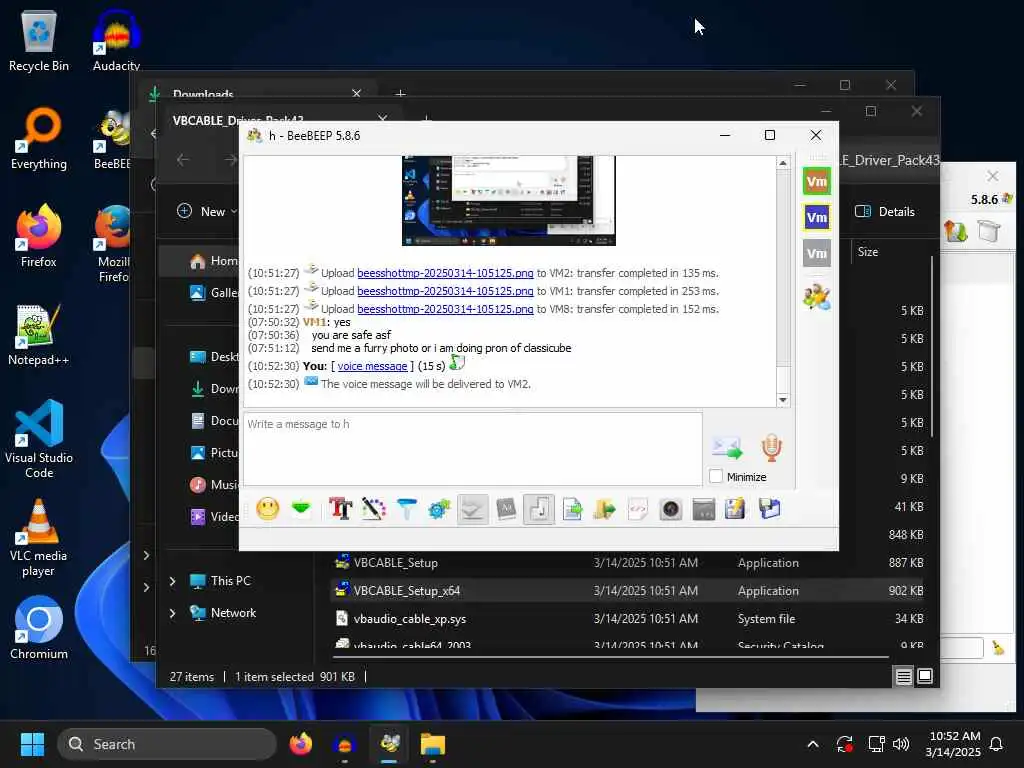Click the blue printer-like last toolbar icon
The image size is (1024, 768).
(x=770, y=509)
